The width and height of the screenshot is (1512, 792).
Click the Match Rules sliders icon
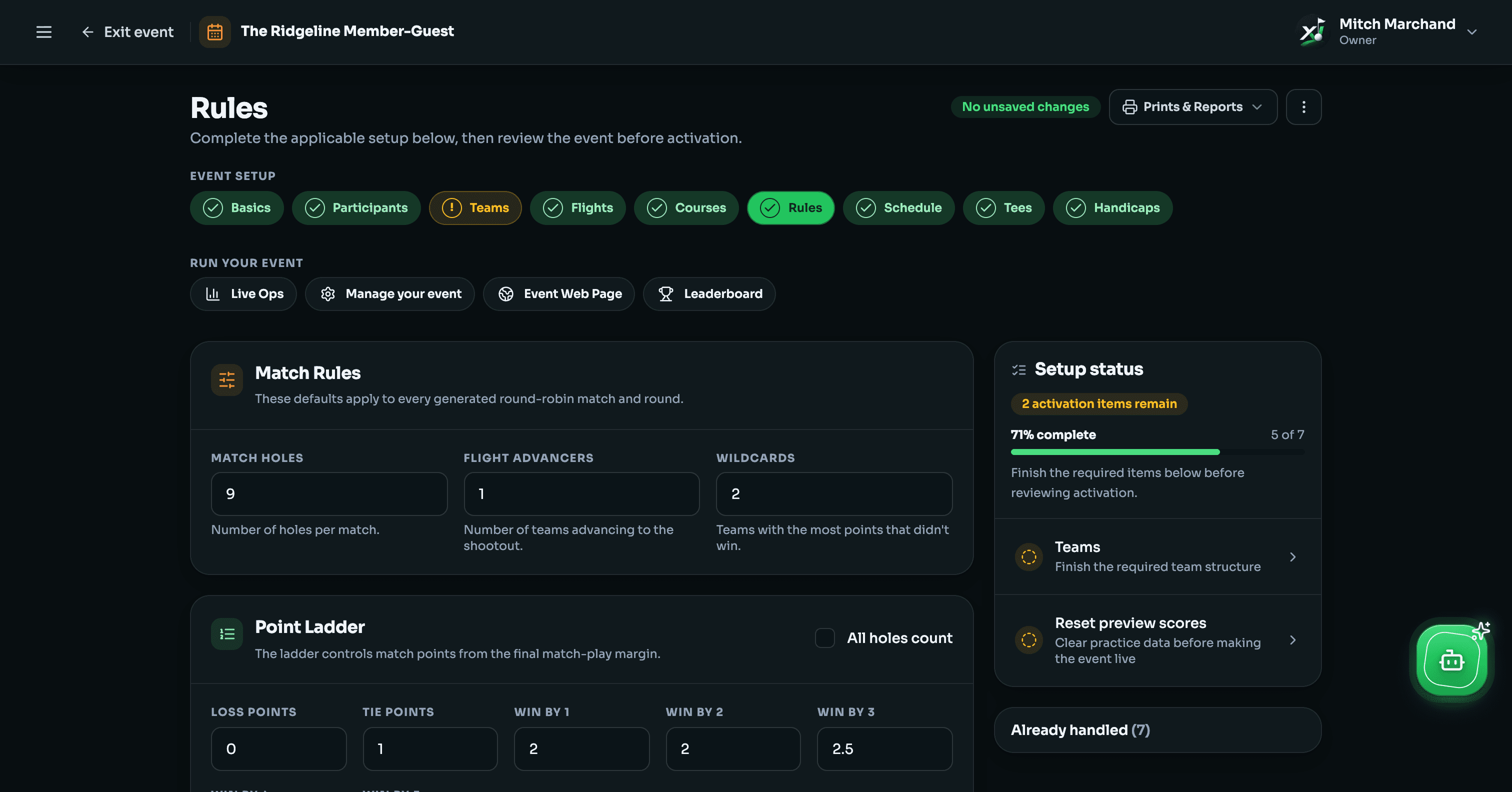point(227,380)
